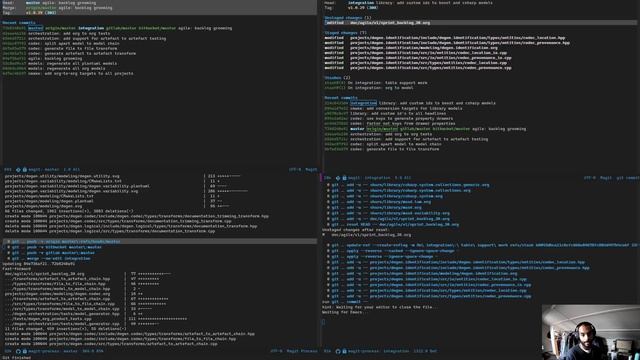Select left commit 'models: regenerate all plantuml models'
Viewport: 640px width, 360px height.
coord(60,64)
